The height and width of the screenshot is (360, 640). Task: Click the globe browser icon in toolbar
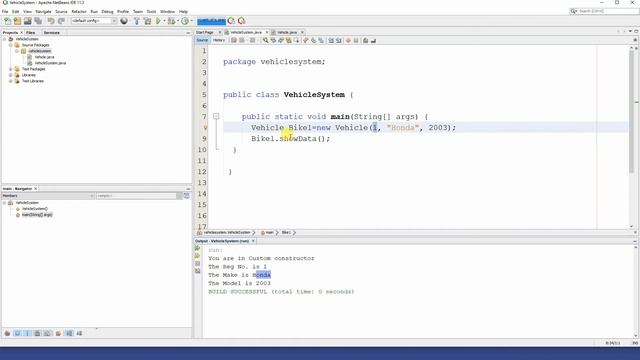(124, 21)
